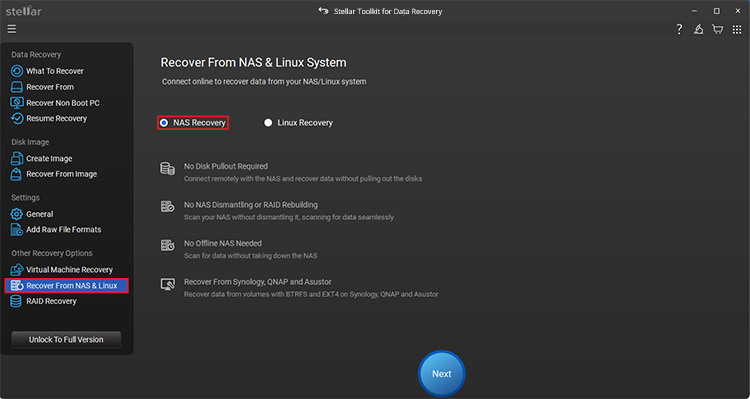The height and width of the screenshot is (399, 750).
Task: Click 'Scan your NAS without dismantling it' description
Action: pyautogui.click(x=289, y=217)
